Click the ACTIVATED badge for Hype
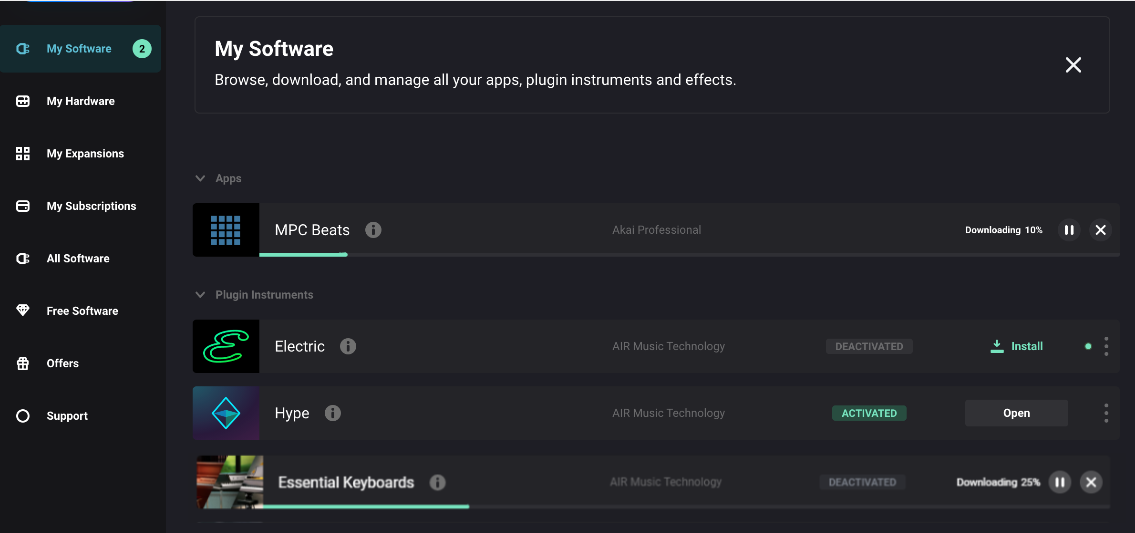 (869, 413)
